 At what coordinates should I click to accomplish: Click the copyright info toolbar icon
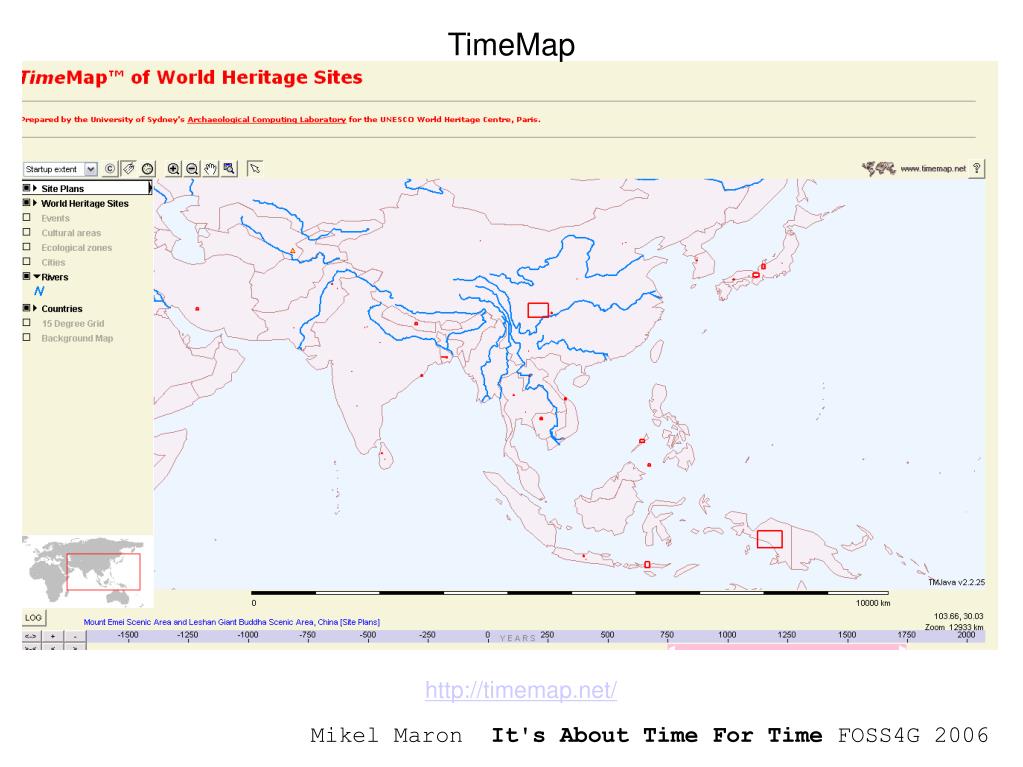(x=110, y=169)
